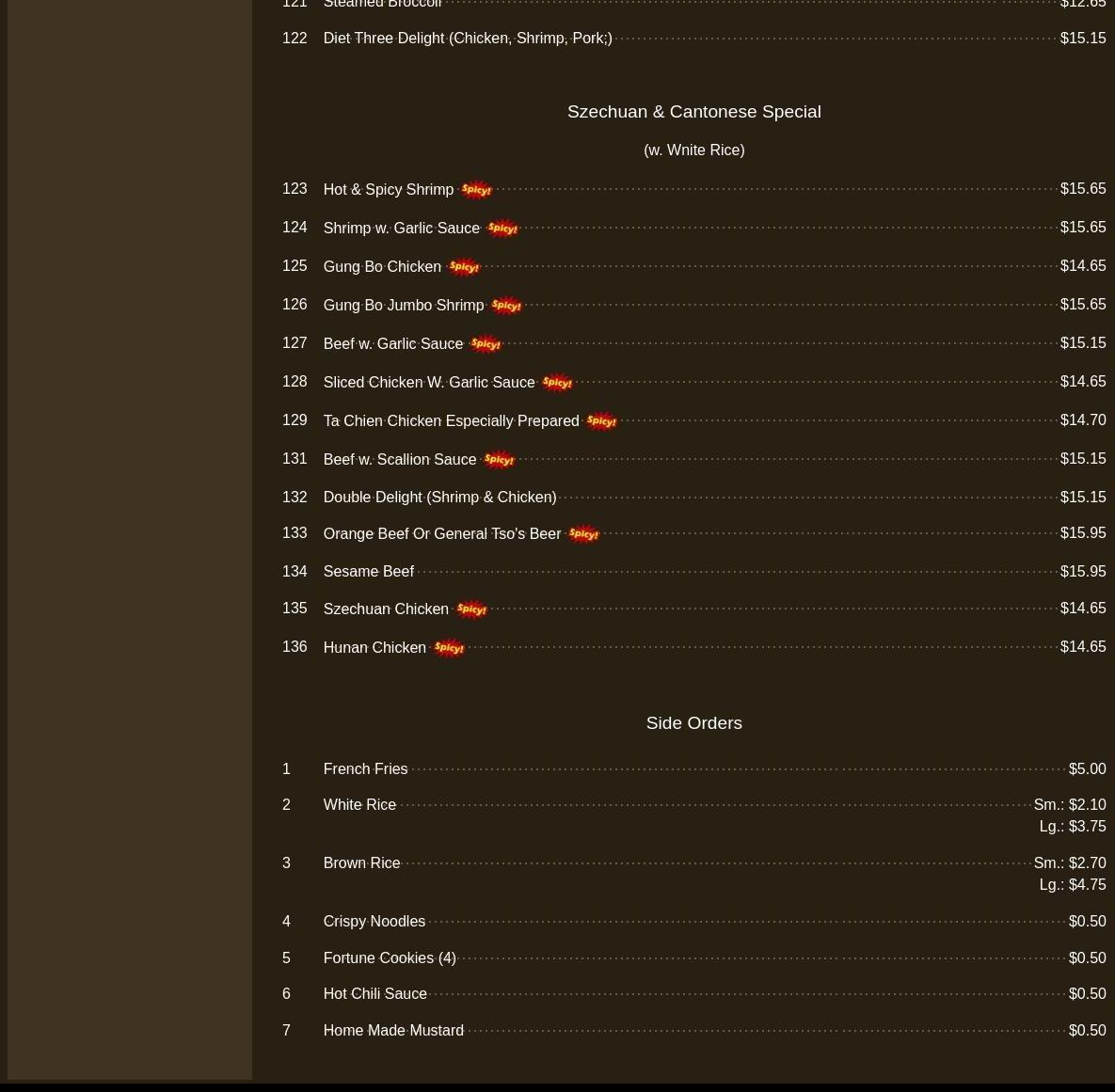Image resolution: width=1115 pixels, height=1092 pixels.
Task: Click the Spicy icon beside Orange Beef
Action: click(583, 534)
